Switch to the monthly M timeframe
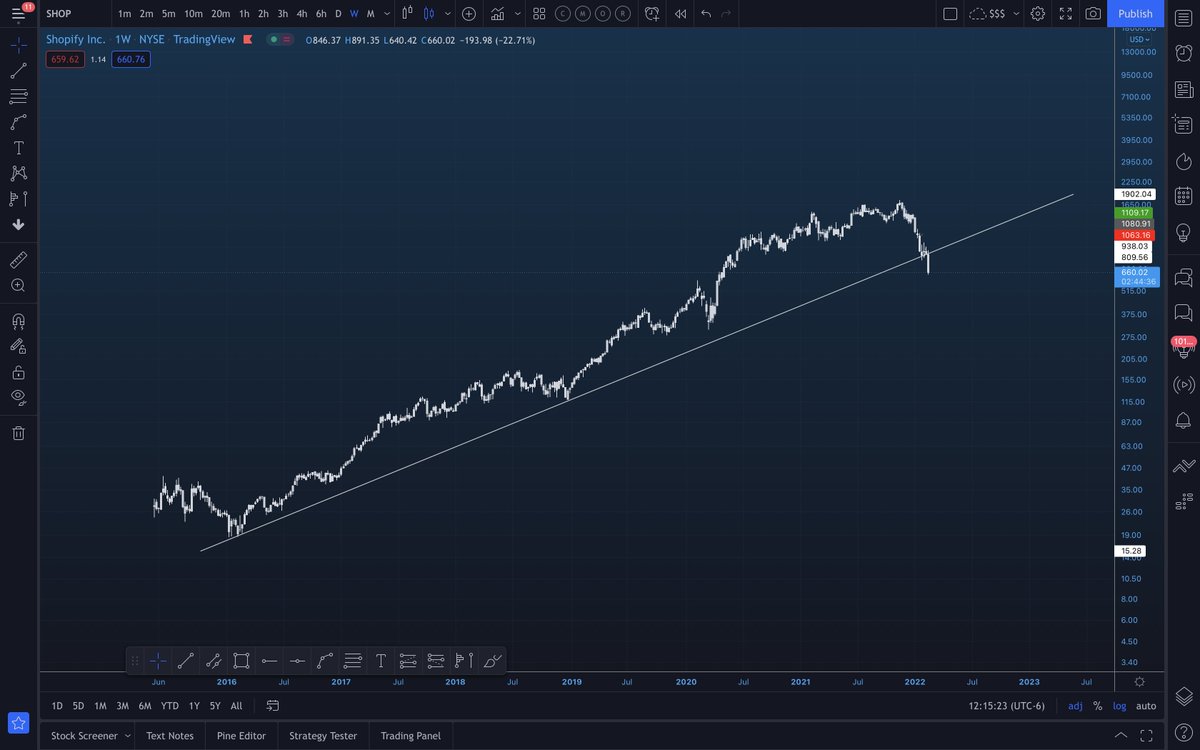Screen dimensions: 1200x750 370,14
